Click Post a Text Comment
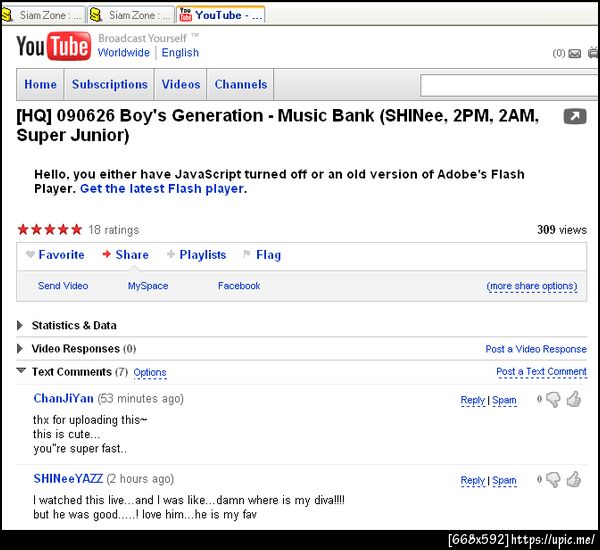 click(x=541, y=372)
